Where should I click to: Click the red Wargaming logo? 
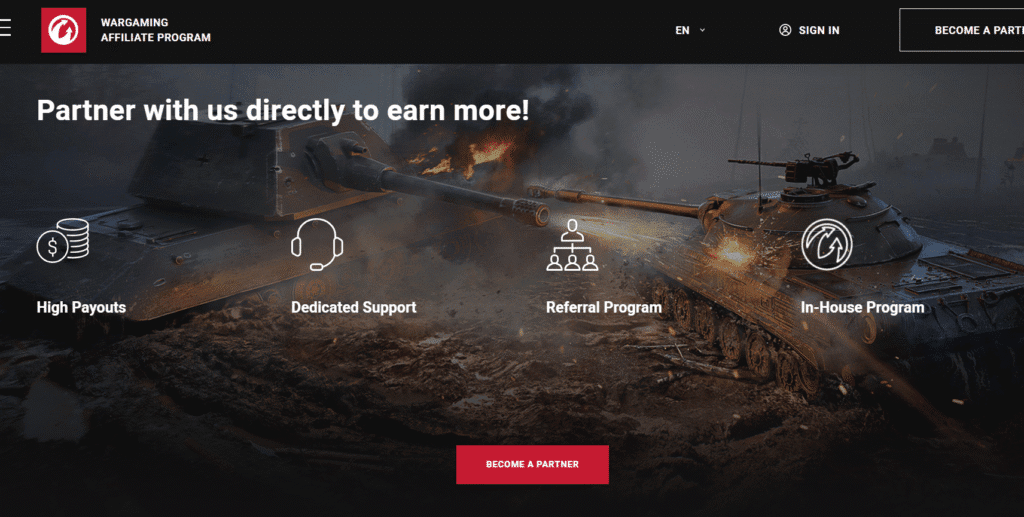tap(63, 30)
